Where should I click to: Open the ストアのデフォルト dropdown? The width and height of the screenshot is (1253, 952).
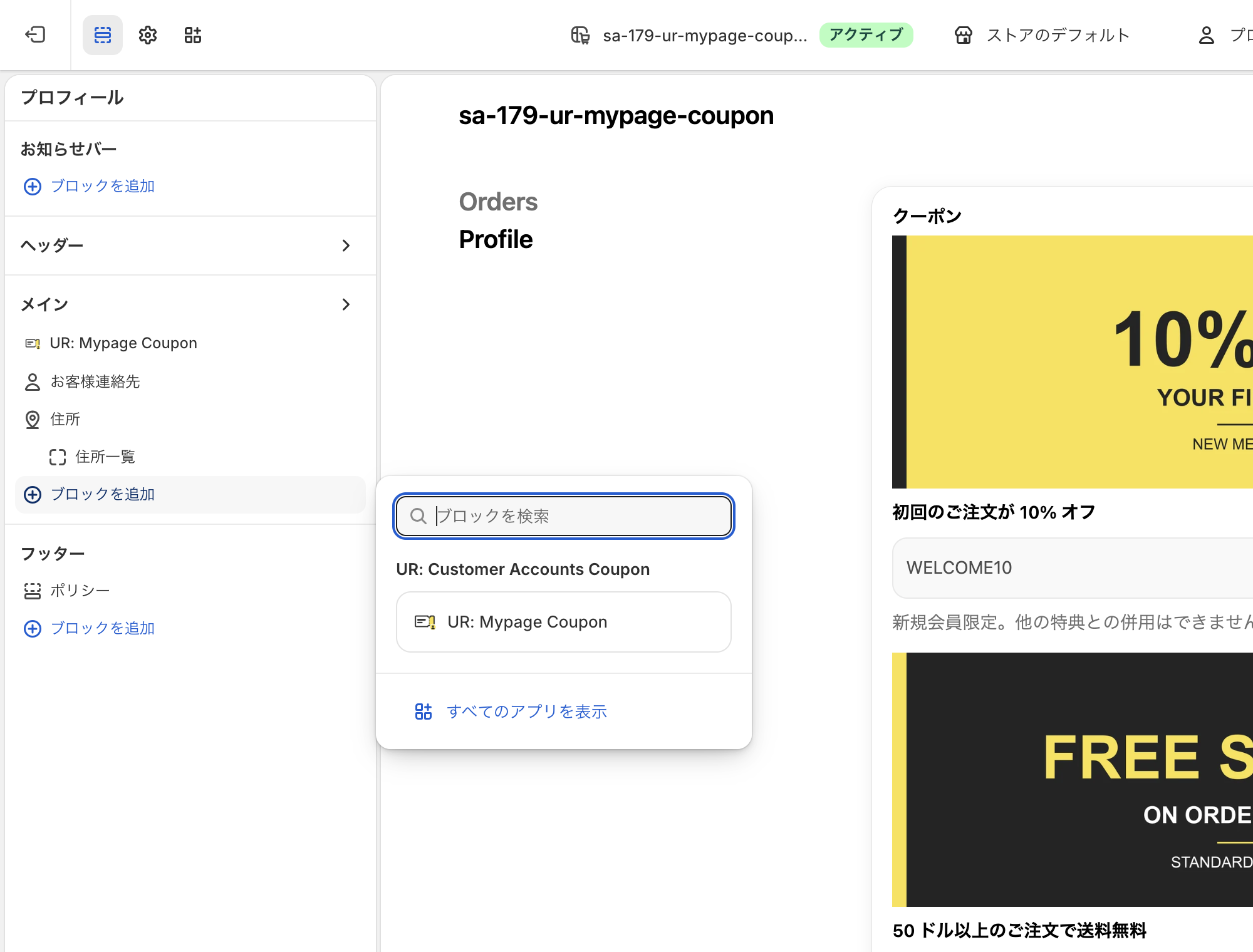(x=1042, y=35)
